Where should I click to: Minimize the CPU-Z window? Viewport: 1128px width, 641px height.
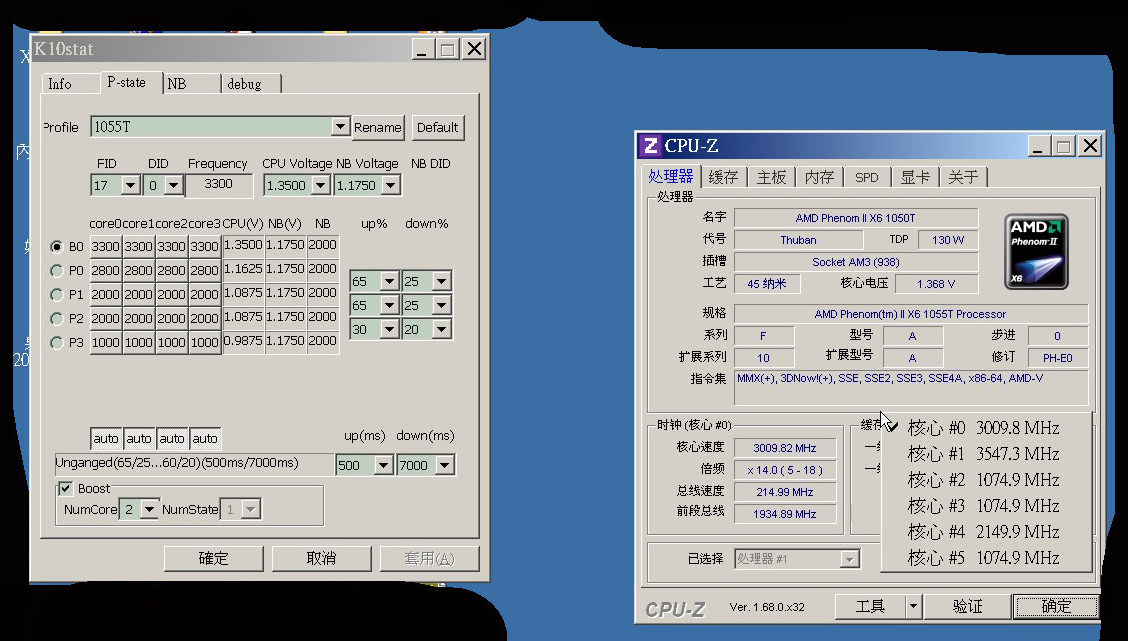tap(1037, 146)
